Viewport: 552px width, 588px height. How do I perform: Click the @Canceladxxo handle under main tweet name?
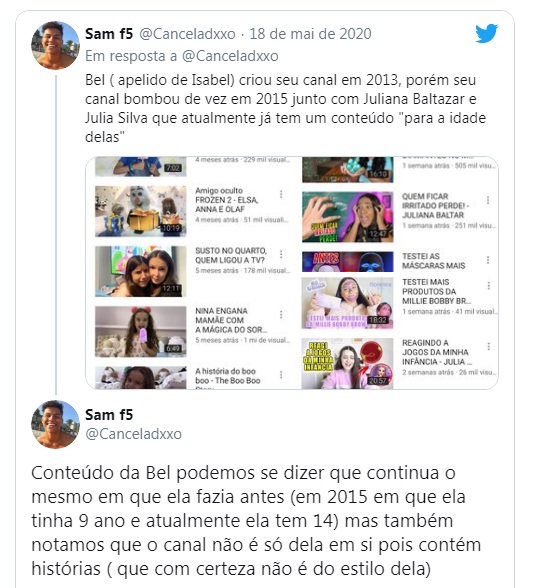click(134, 434)
